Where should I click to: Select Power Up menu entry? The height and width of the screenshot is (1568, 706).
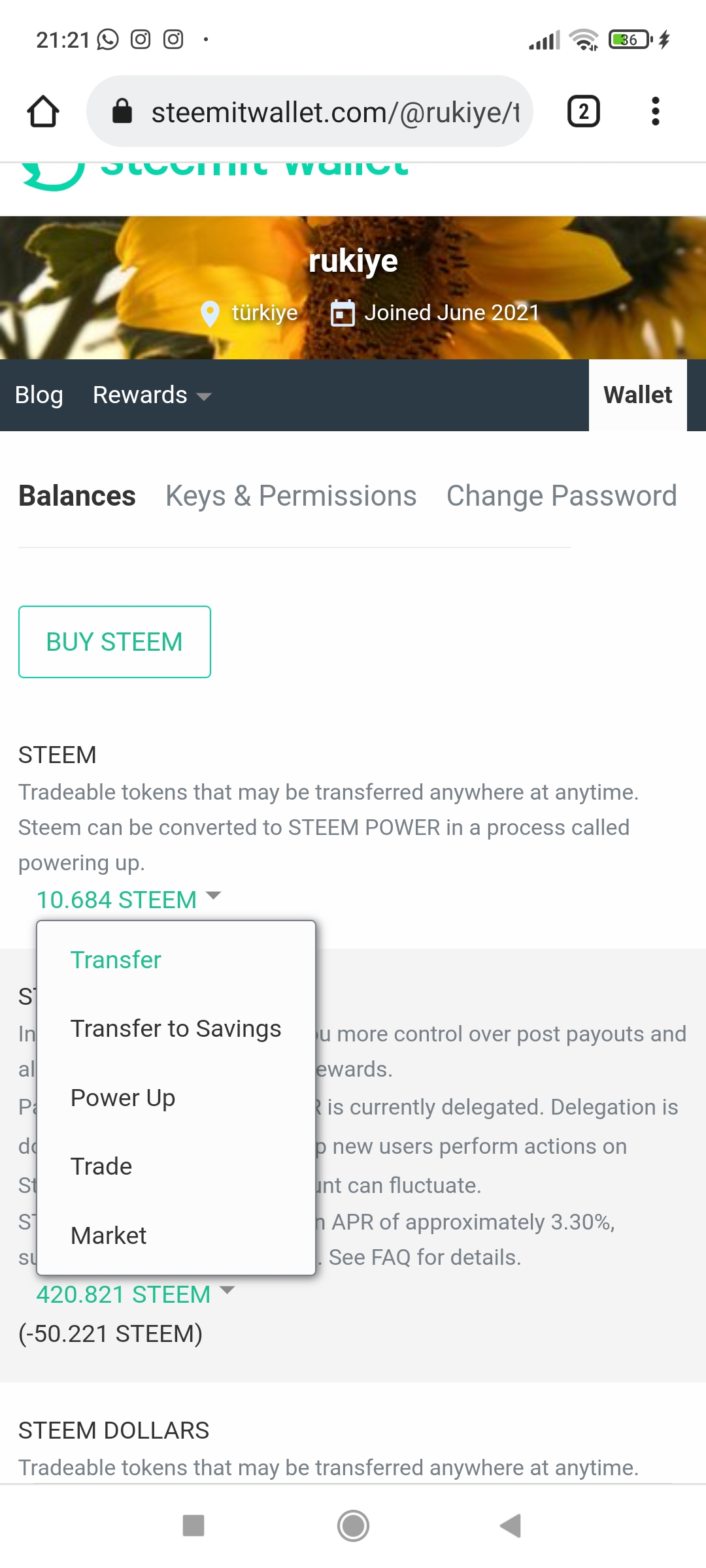click(x=123, y=1098)
